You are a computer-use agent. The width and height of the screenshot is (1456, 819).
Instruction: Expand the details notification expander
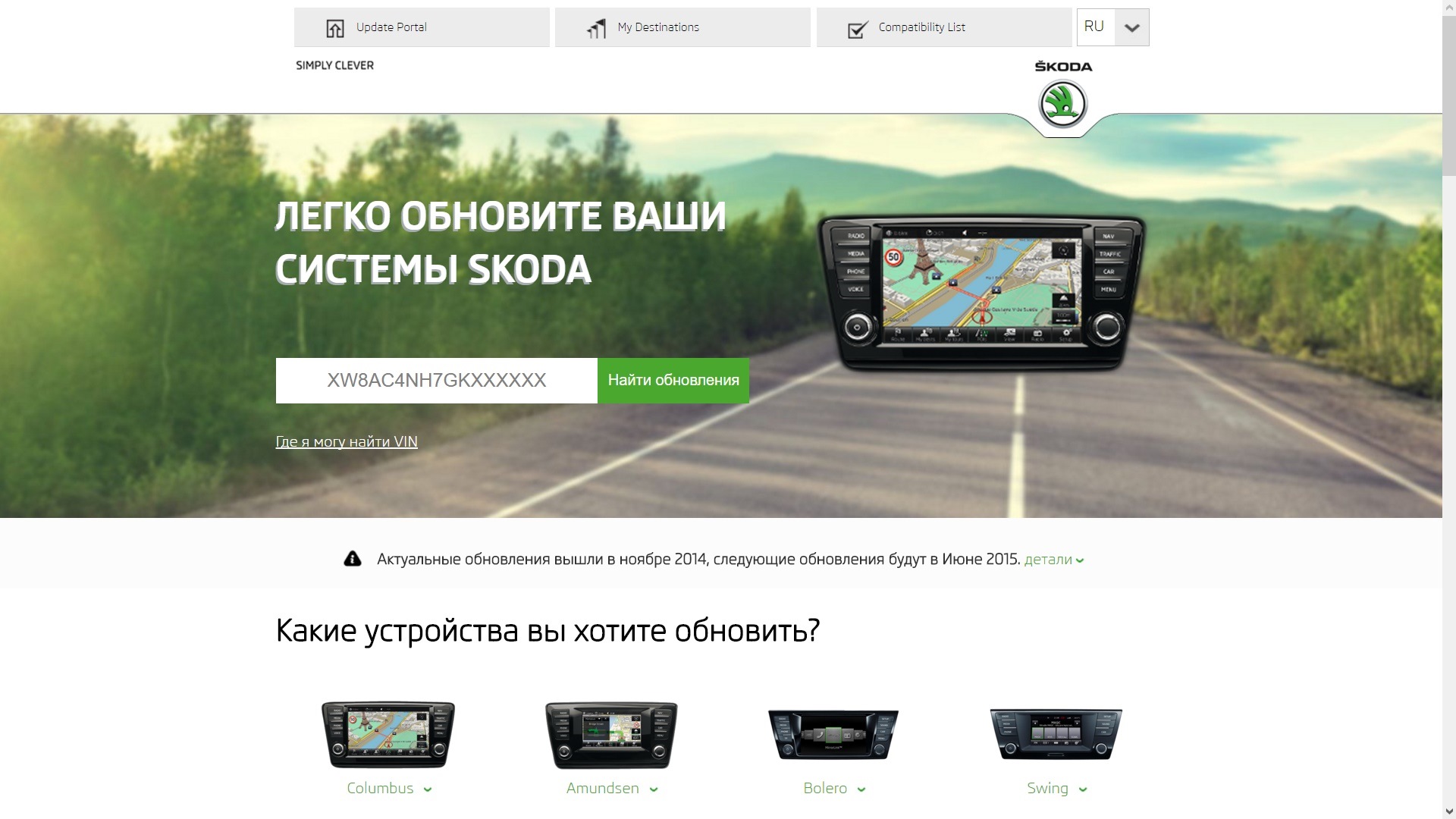1054,559
